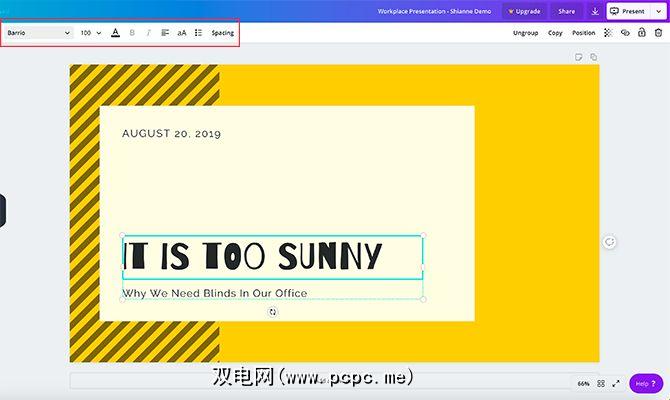Click the Share button
Screen dimensions: 670x400
pyautogui.click(x=566, y=11)
